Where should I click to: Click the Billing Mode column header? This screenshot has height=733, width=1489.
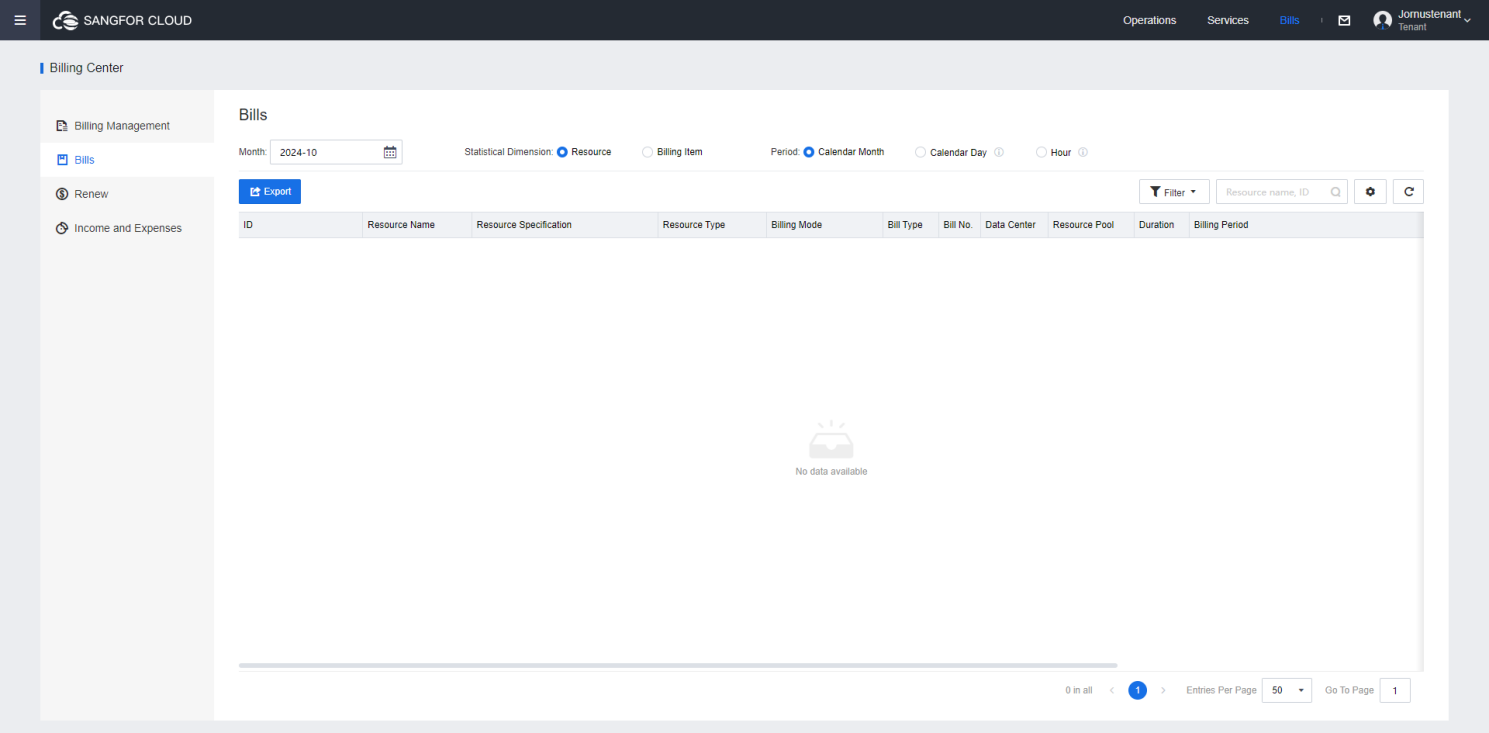[824, 225]
